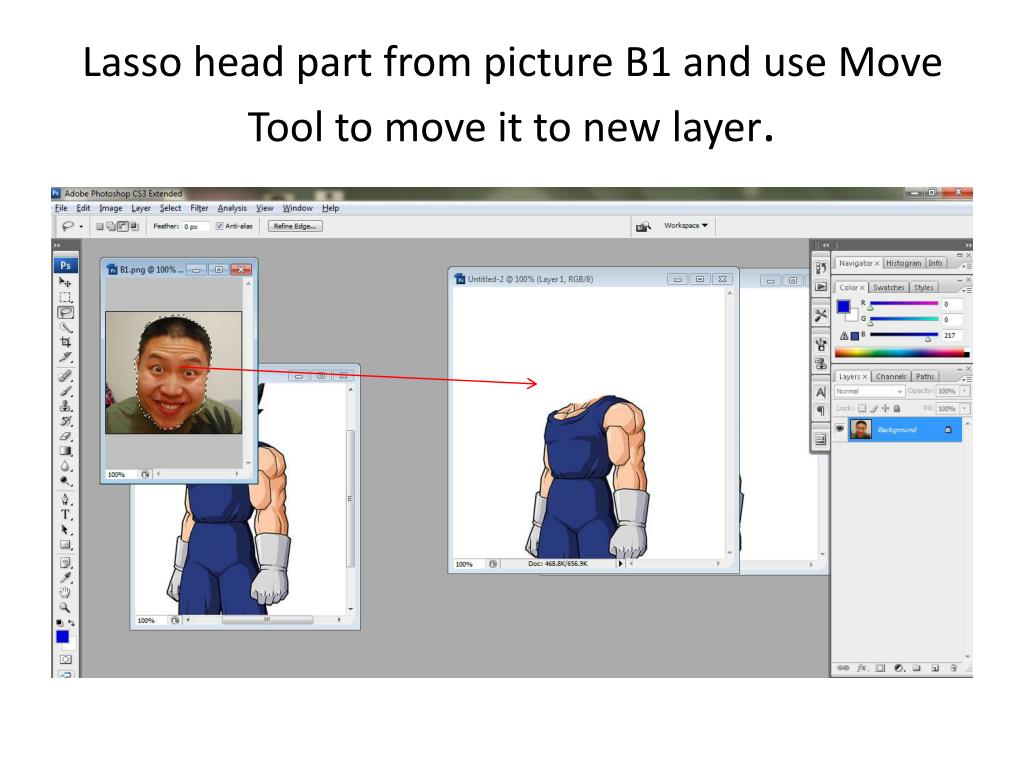
Task: Select the Brush tool
Action: (65, 391)
